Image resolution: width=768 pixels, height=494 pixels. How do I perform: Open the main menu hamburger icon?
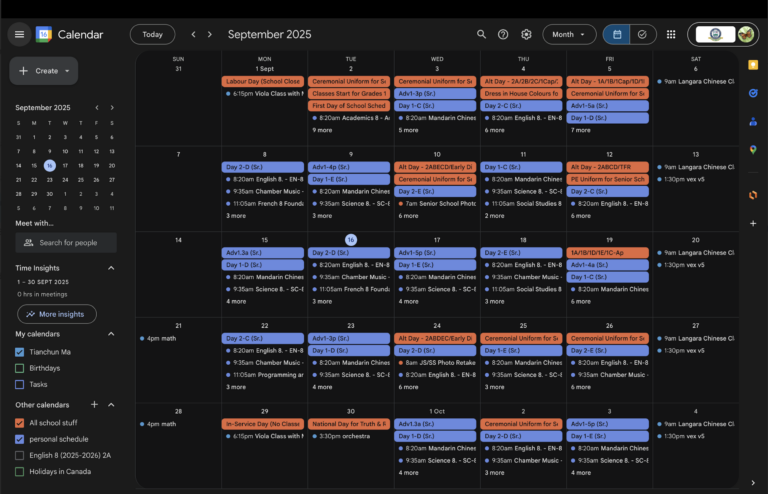tap(19, 34)
